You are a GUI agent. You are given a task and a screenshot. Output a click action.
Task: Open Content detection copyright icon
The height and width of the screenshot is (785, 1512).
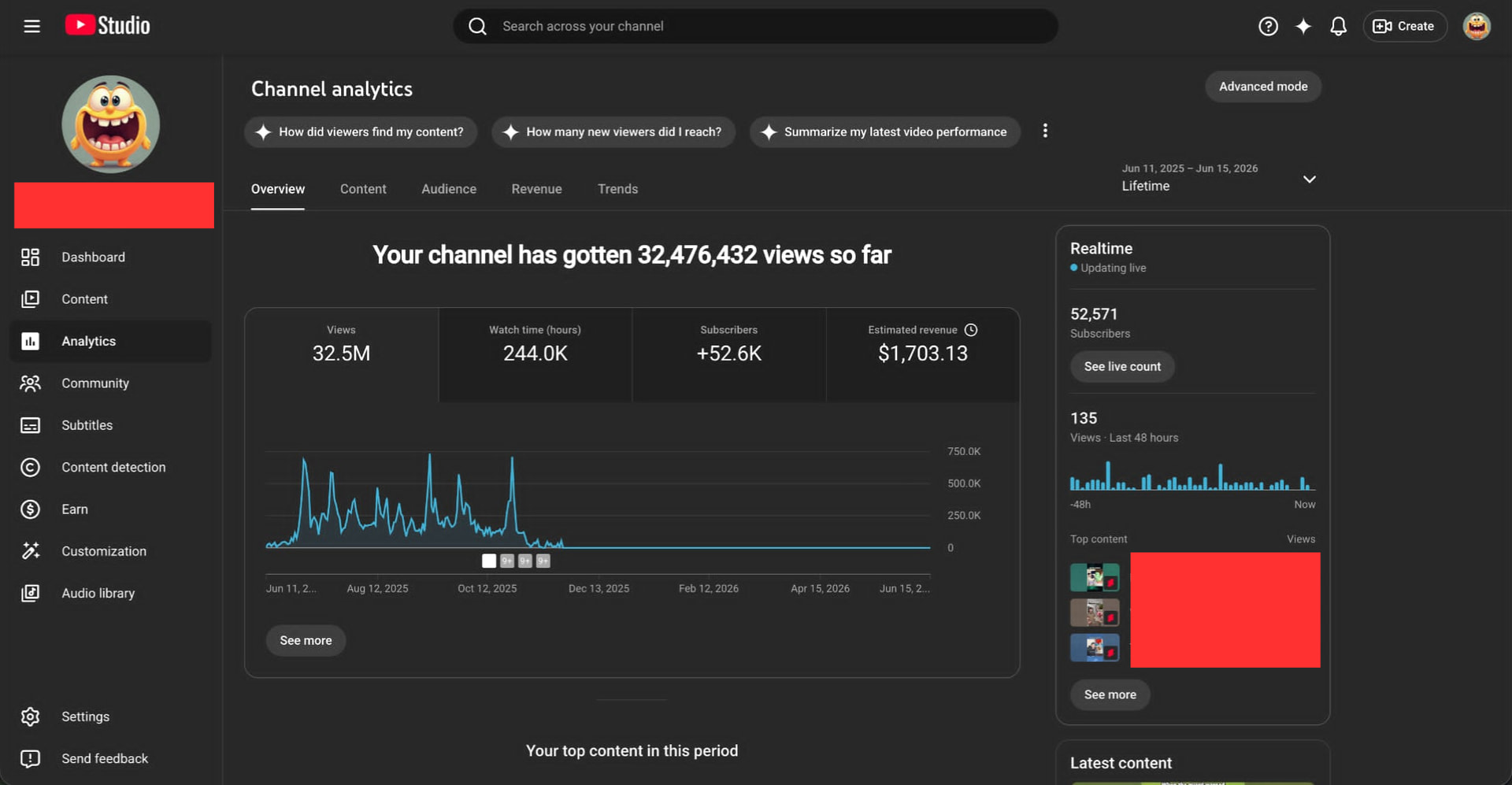pyautogui.click(x=30, y=467)
